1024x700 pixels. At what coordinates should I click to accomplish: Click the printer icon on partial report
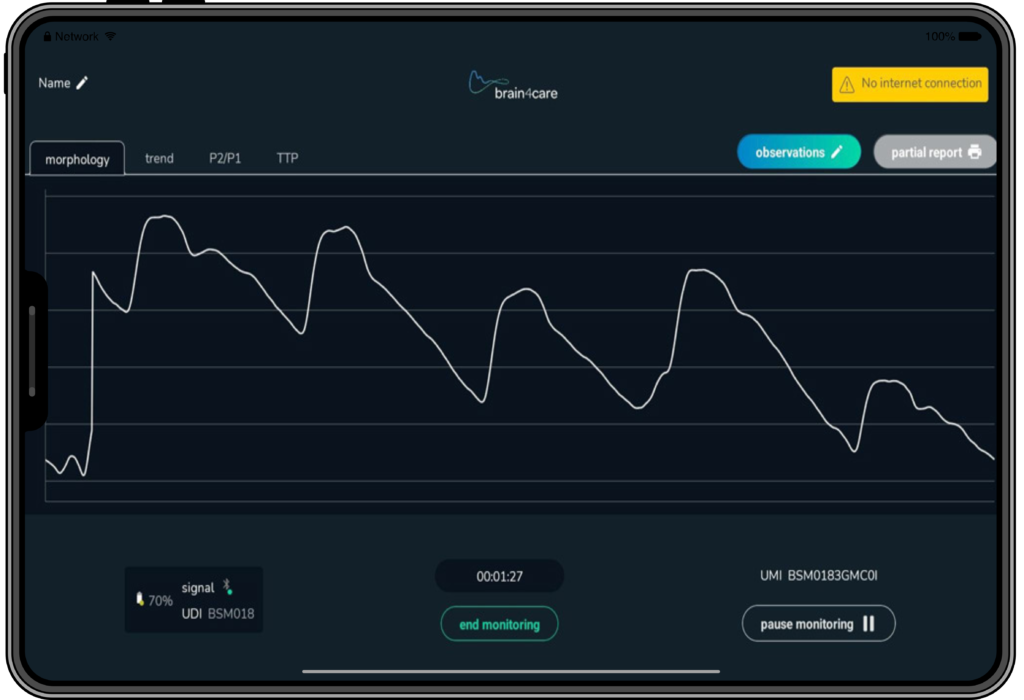coord(975,153)
